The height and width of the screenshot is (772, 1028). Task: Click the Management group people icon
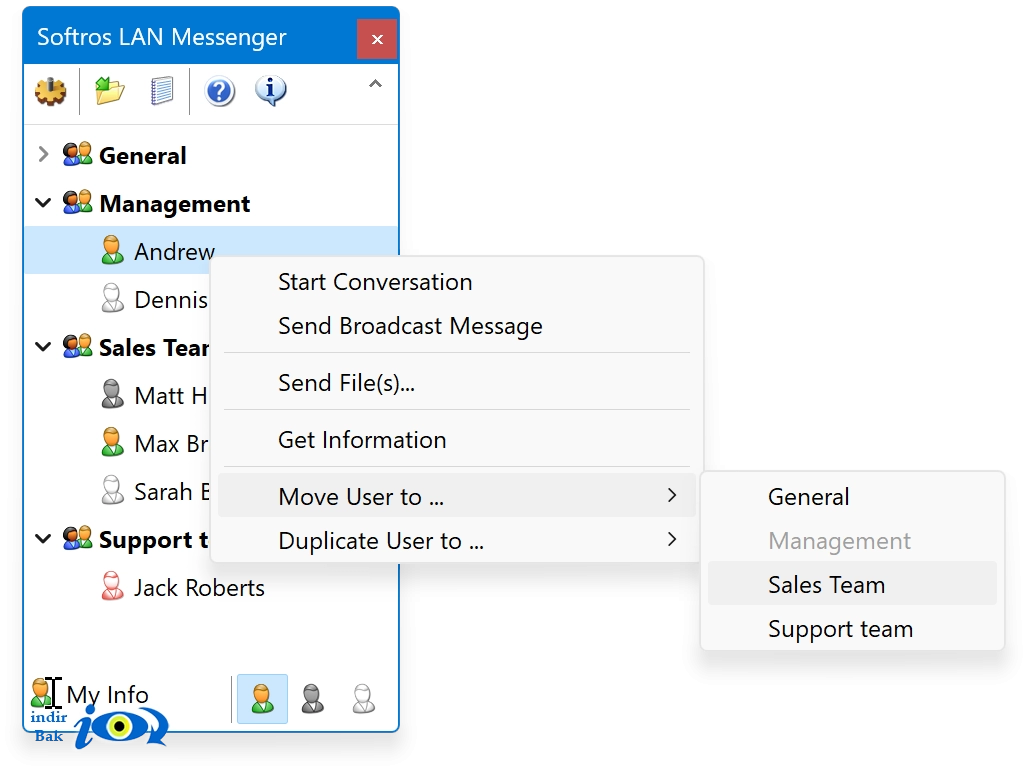[77, 203]
